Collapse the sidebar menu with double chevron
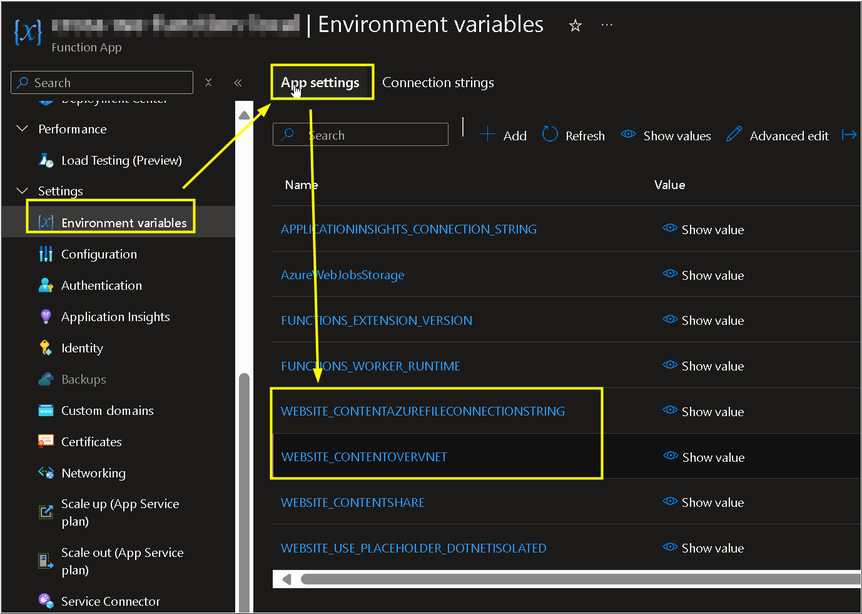The height and width of the screenshot is (614, 862). pos(238,83)
